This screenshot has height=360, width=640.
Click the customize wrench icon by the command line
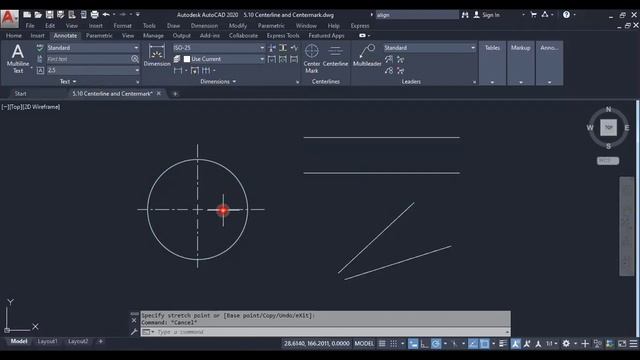click(x=134, y=332)
